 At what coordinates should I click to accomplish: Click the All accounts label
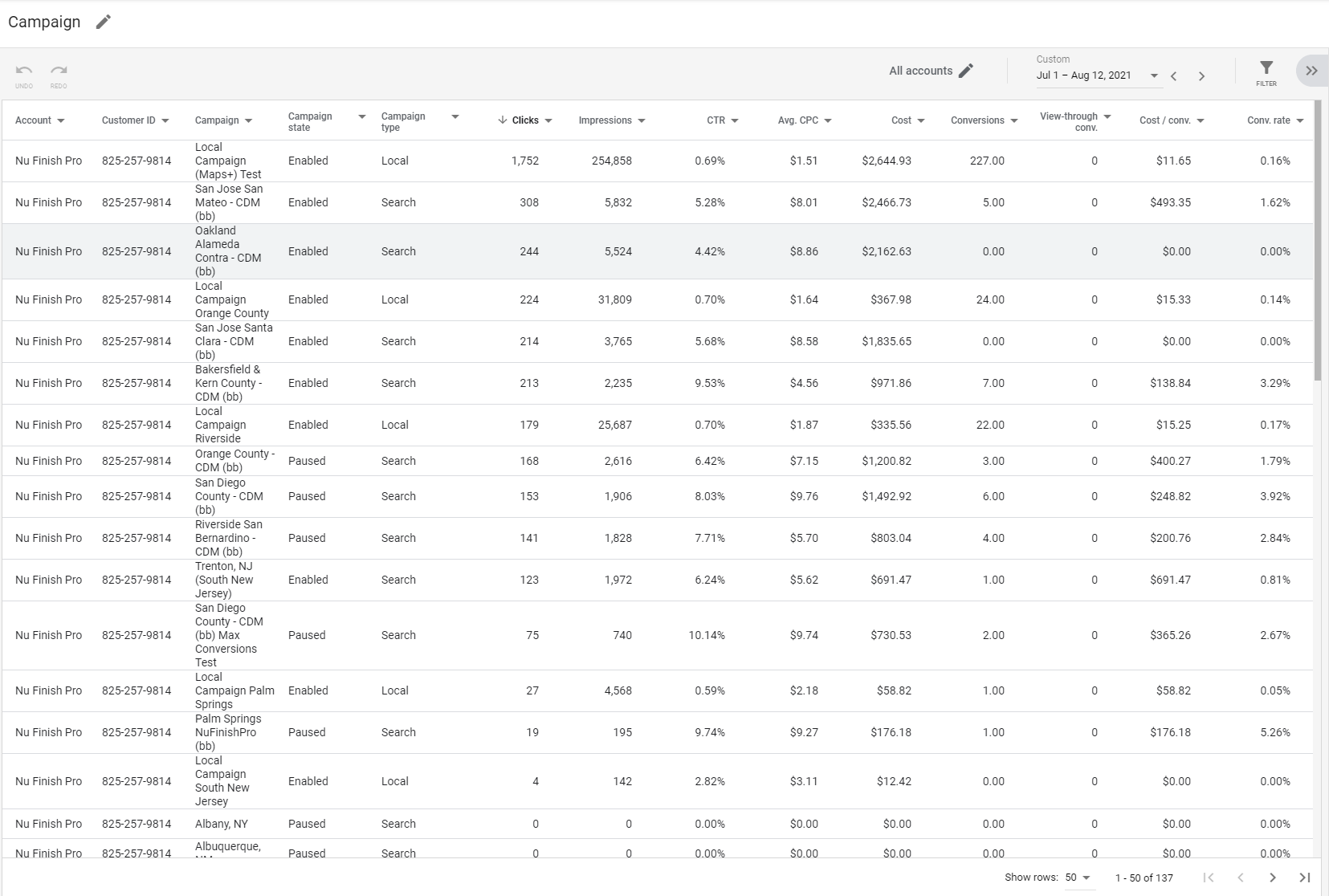click(920, 71)
